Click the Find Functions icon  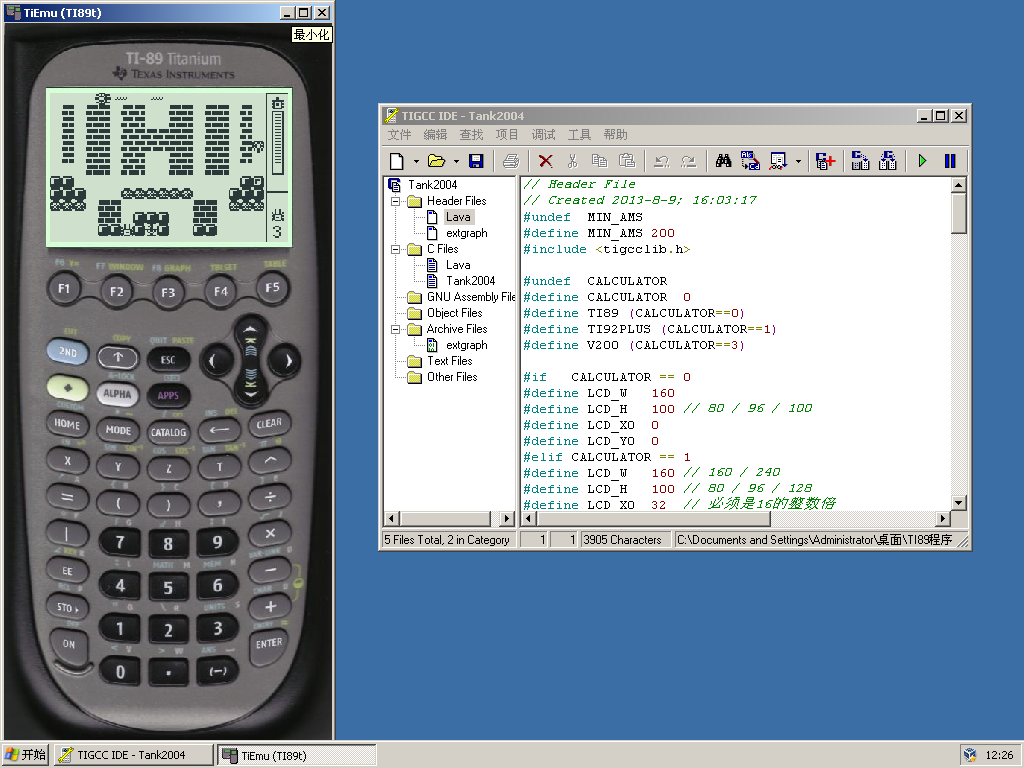tap(778, 161)
